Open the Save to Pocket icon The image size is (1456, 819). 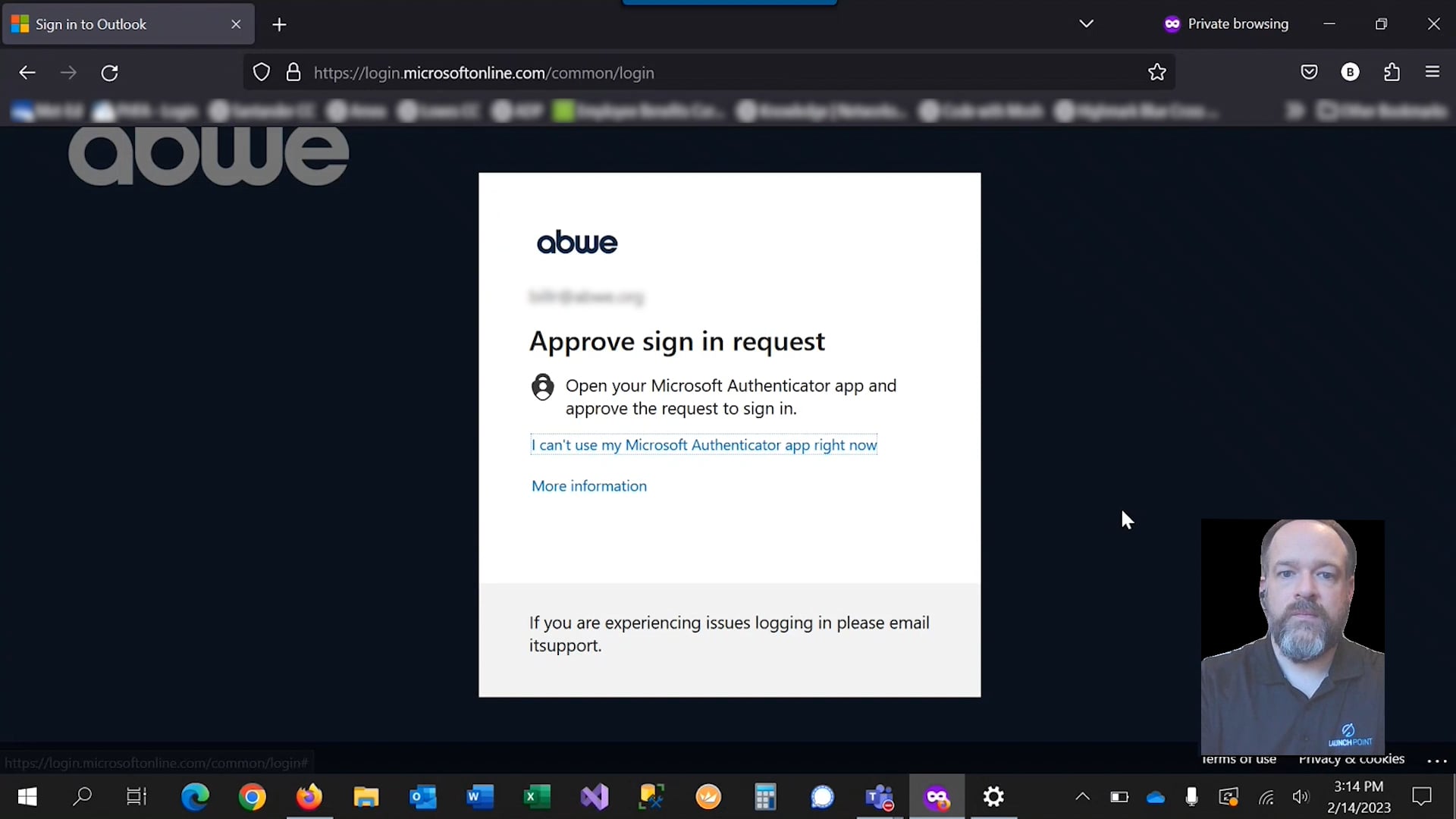(1309, 72)
